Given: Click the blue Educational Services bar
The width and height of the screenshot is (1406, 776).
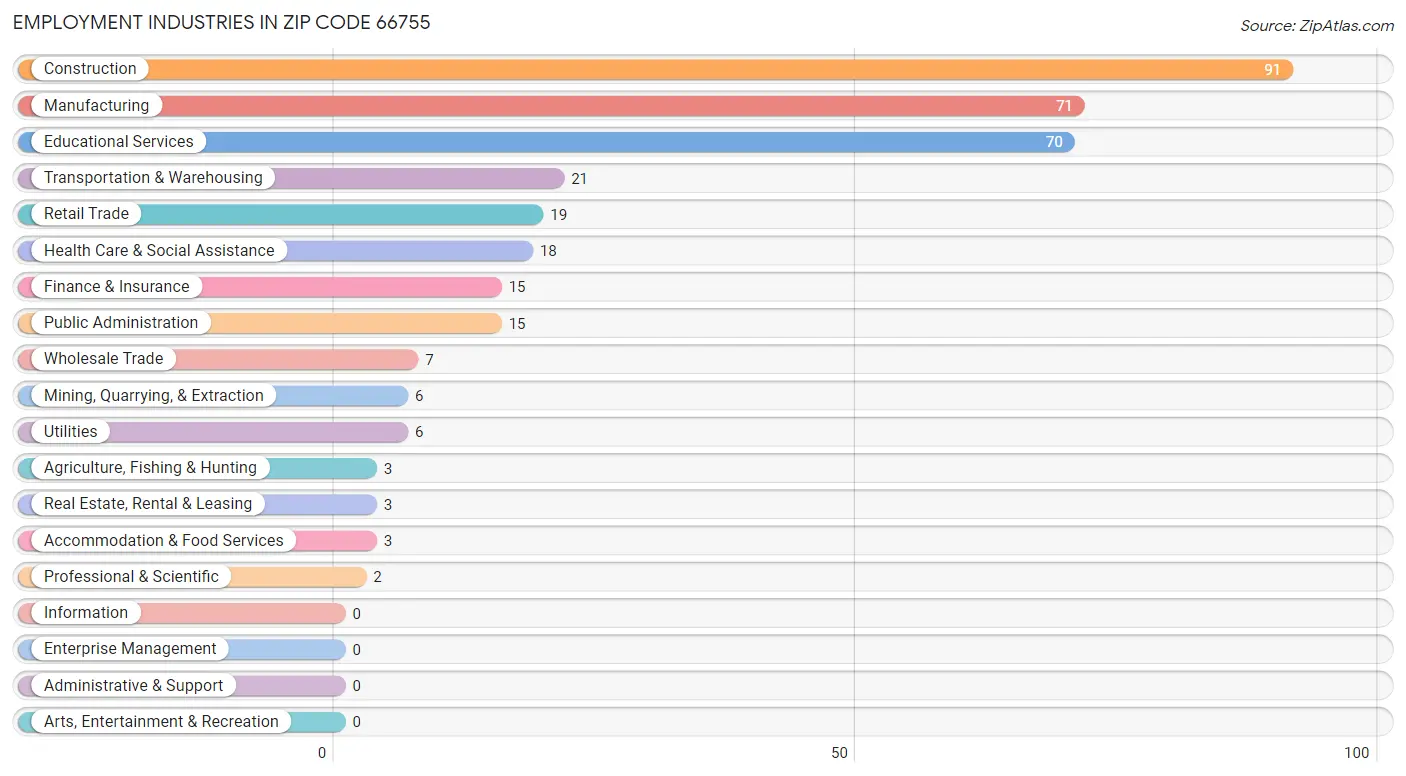Looking at the screenshot, I should coord(546,141).
